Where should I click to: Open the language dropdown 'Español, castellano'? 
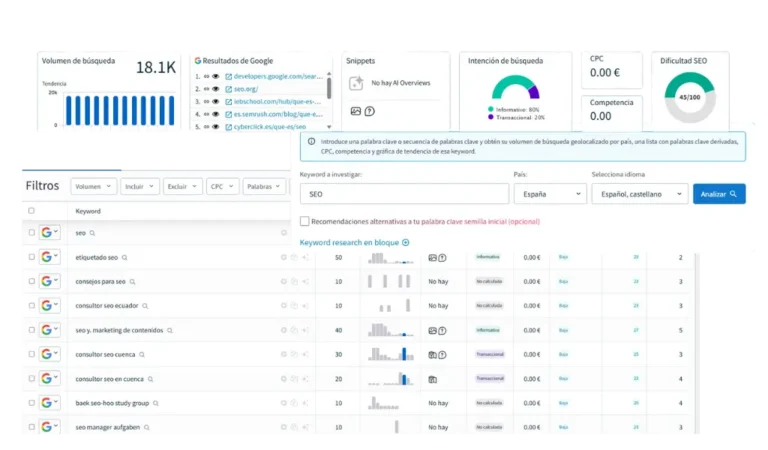point(639,194)
